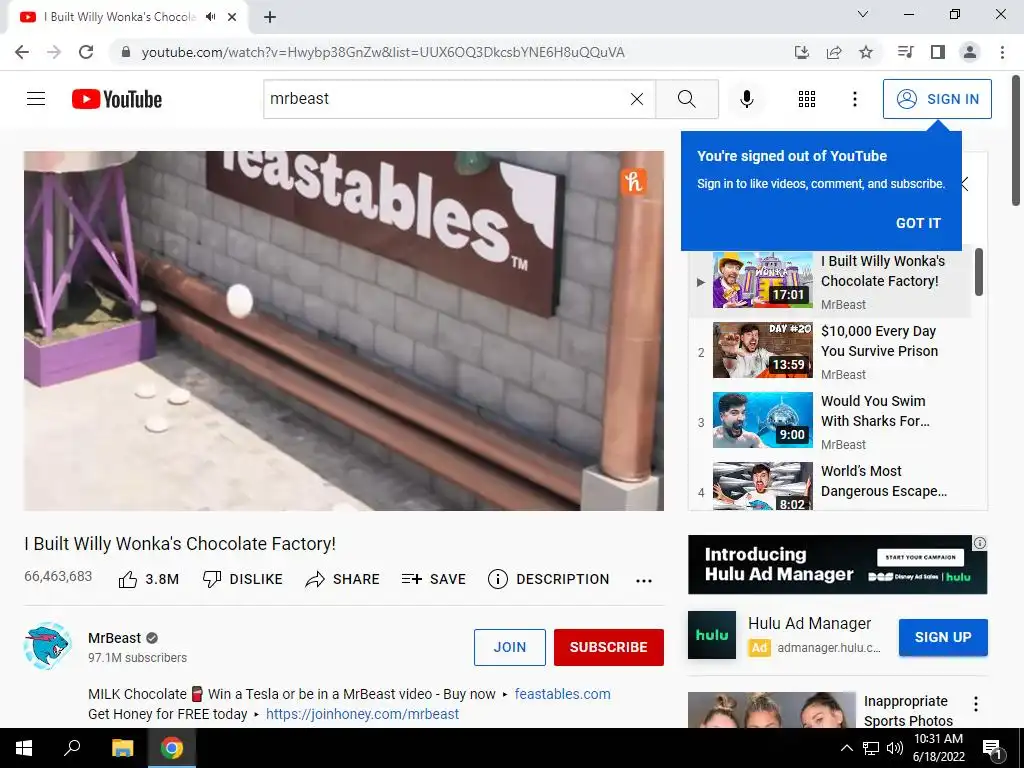The image size is (1024, 768).
Task: Open the YouTube apps grid
Action: pyautogui.click(x=807, y=99)
